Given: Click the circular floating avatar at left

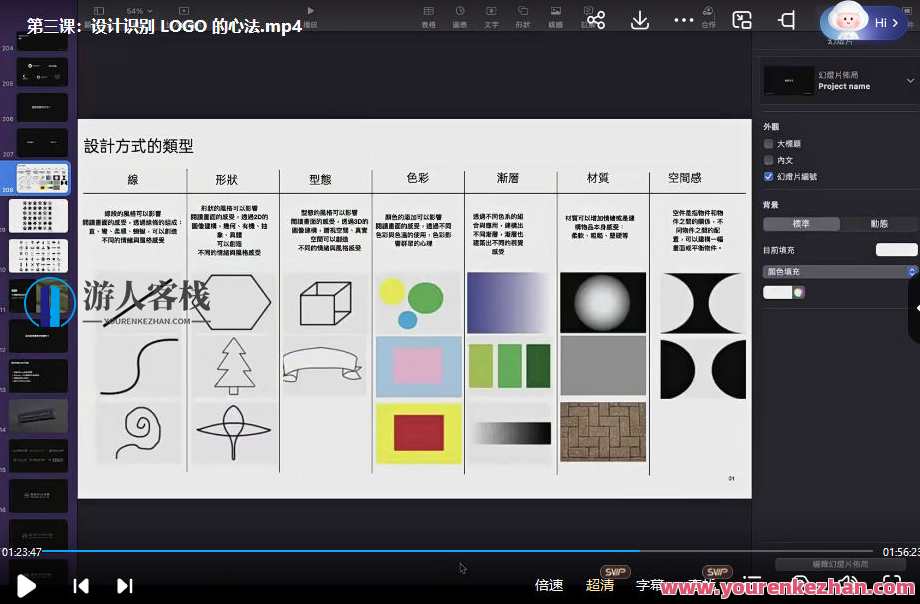Looking at the screenshot, I should click(x=50, y=303).
